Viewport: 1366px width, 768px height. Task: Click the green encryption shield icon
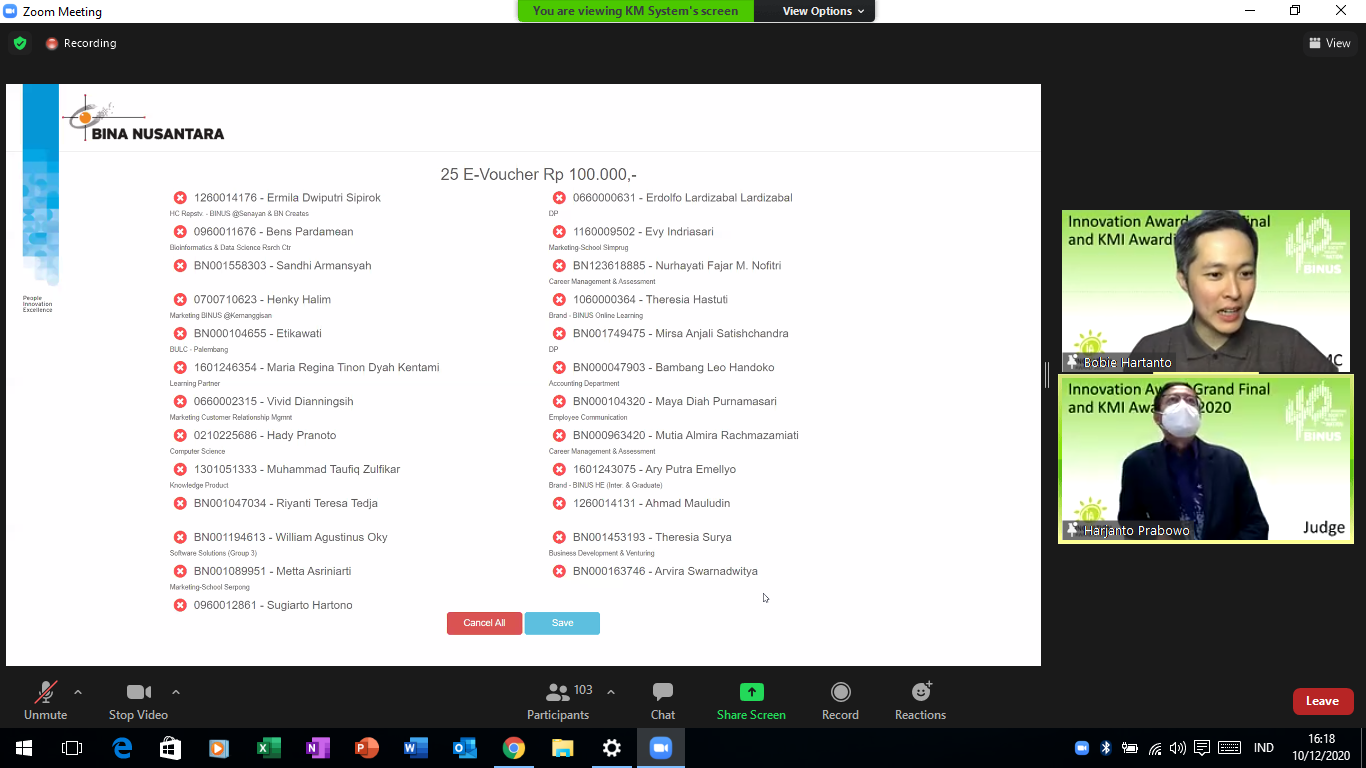tap(20, 43)
